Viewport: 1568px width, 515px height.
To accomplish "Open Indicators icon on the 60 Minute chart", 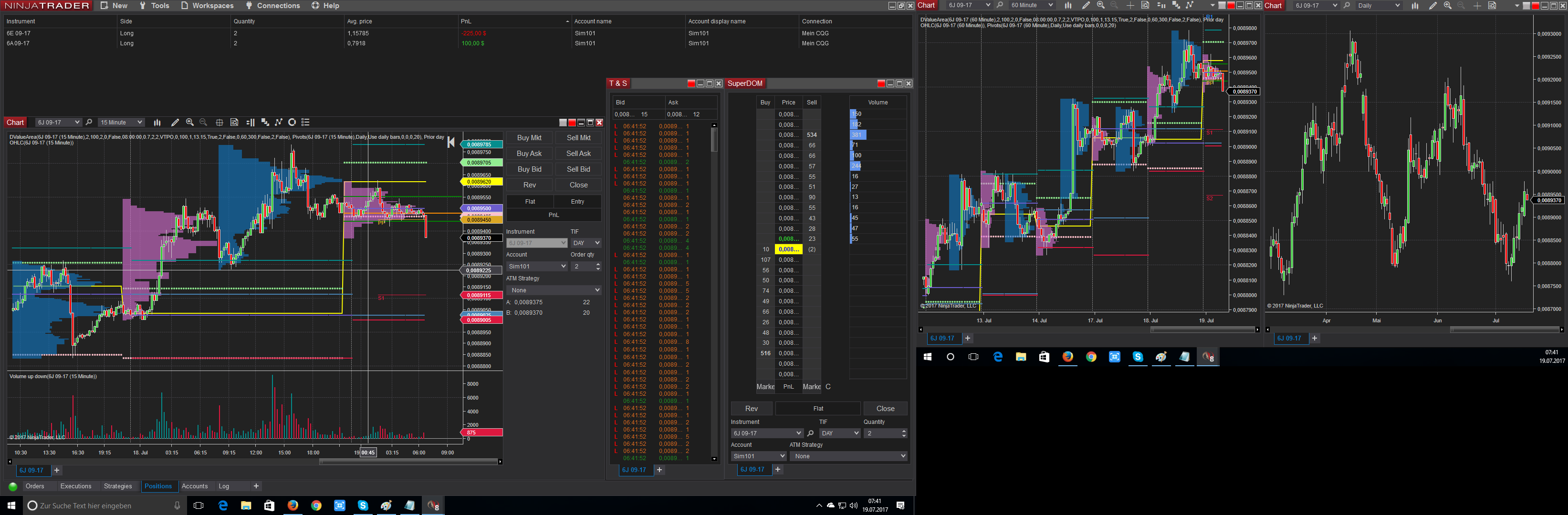I will point(1190,5).
